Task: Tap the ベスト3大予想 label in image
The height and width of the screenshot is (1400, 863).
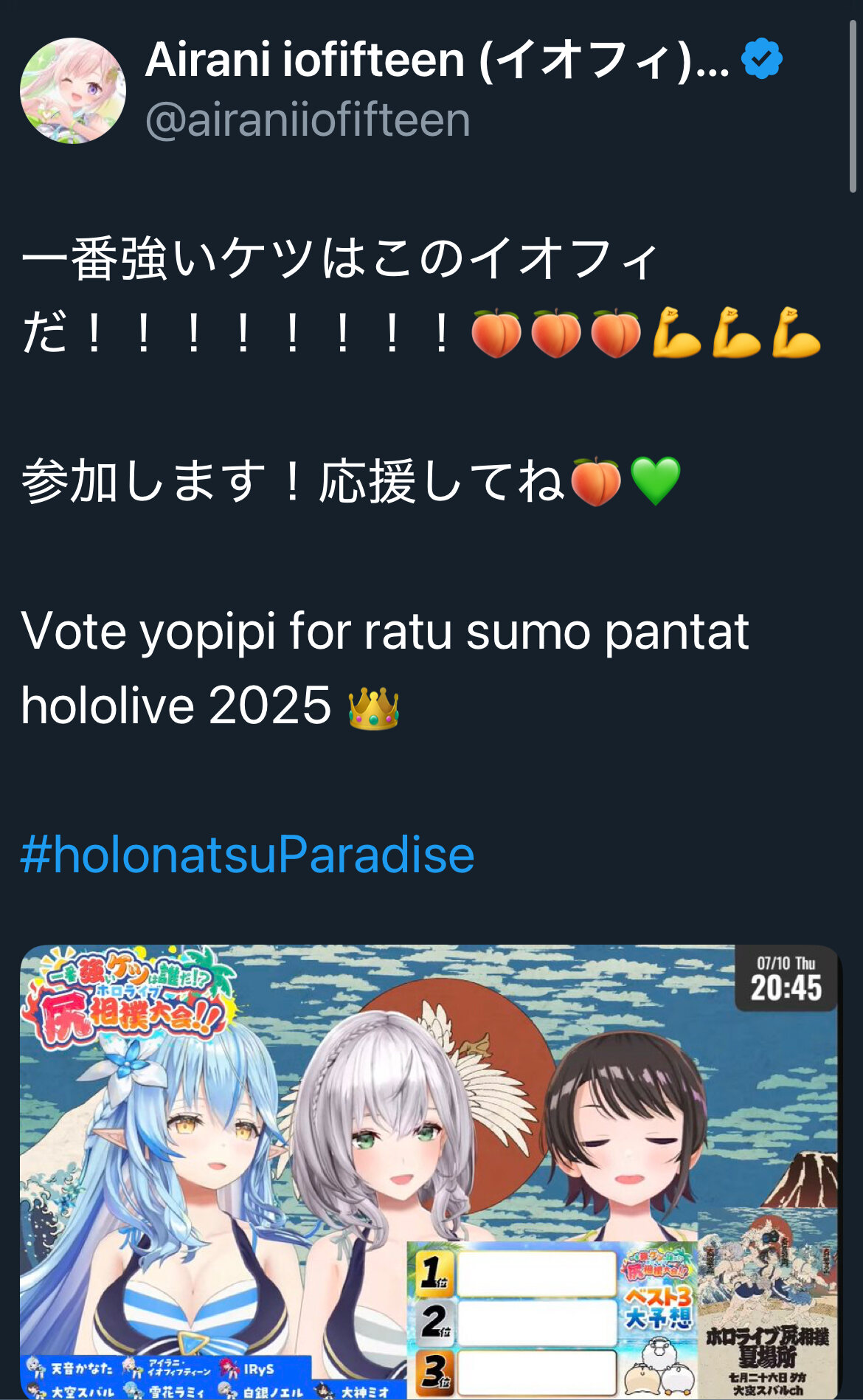Action: tap(657, 1307)
